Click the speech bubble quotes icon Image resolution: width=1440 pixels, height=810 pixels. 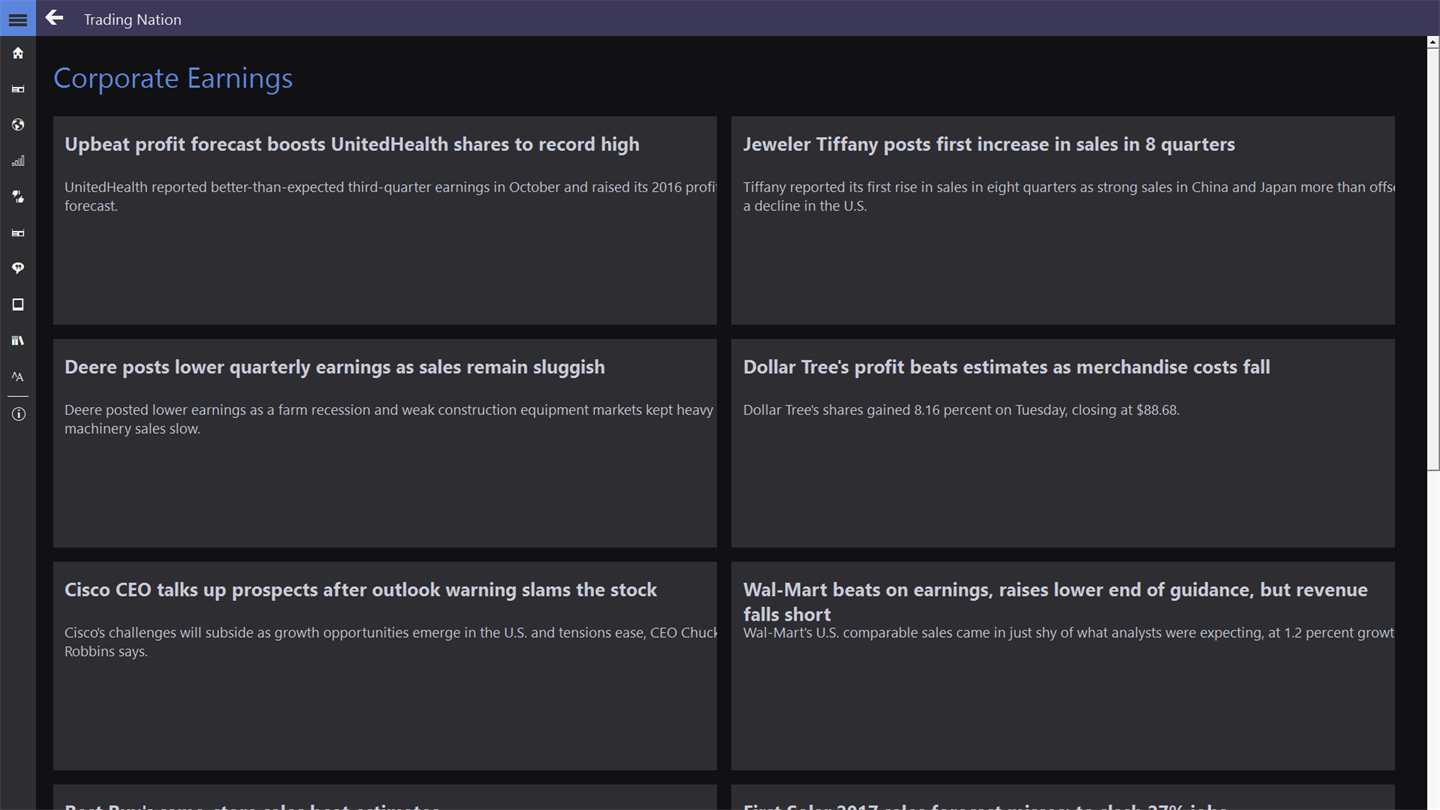pos(18,268)
